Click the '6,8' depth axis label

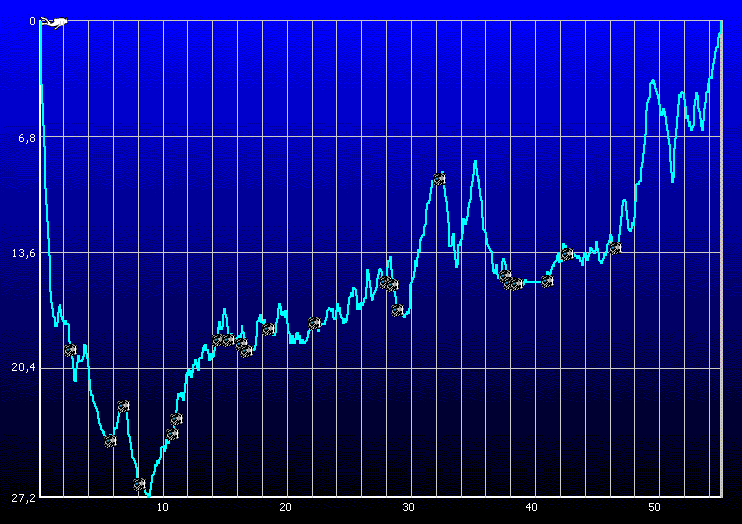click(27, 138)
